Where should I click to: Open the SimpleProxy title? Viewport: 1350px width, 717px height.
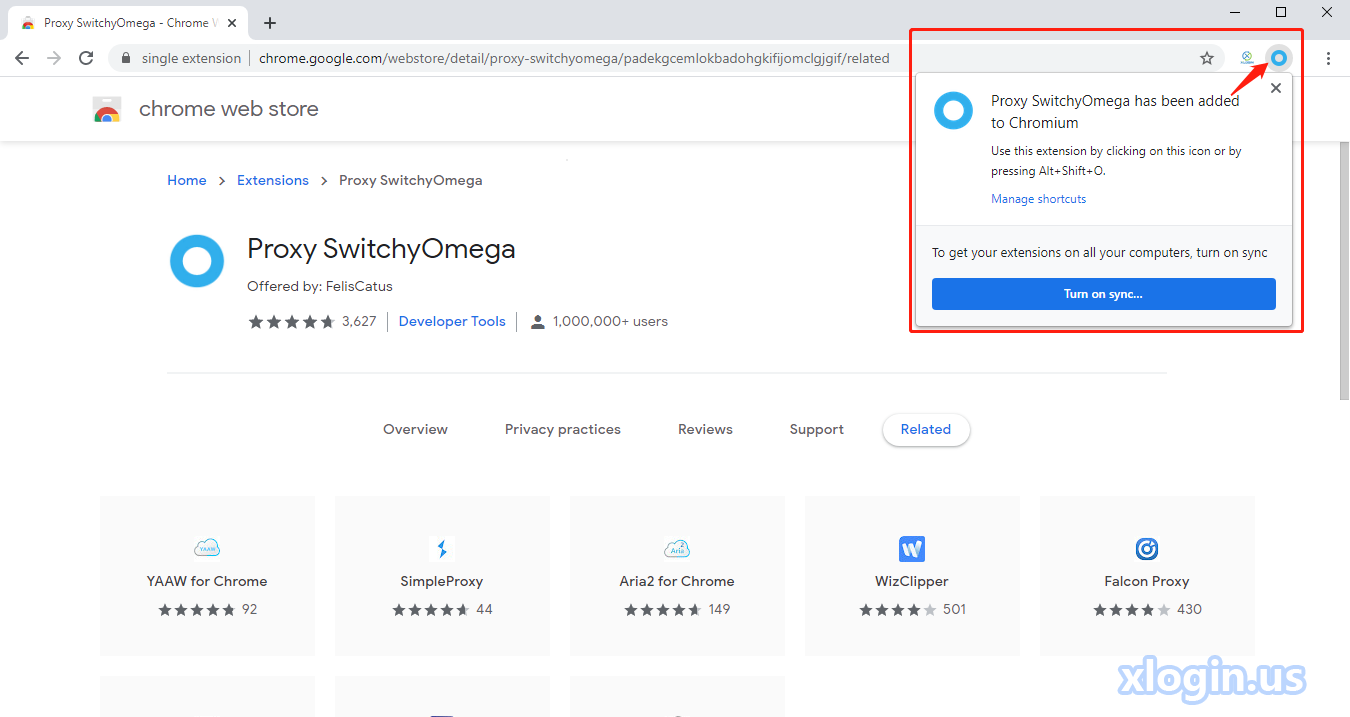(442, 581)
